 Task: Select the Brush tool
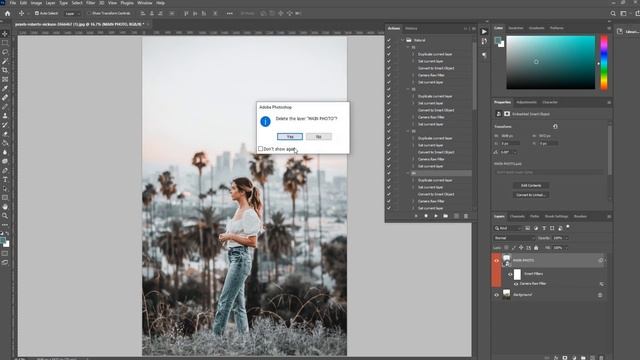5,107
